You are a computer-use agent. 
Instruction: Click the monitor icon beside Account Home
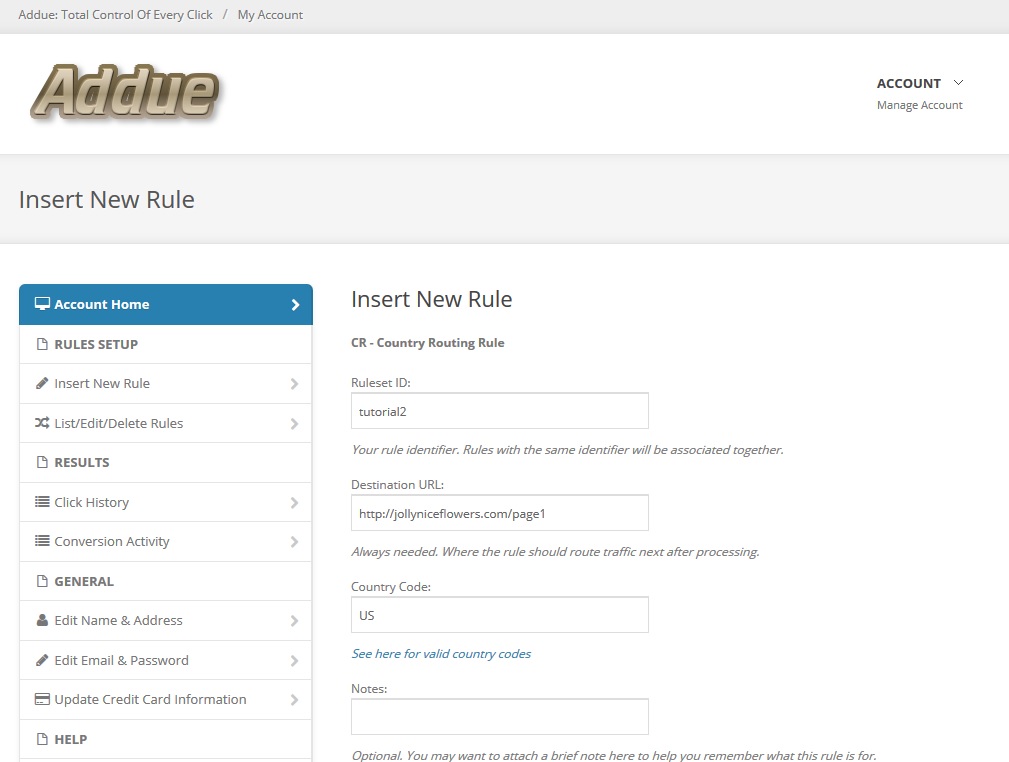[x=40, y=304]
